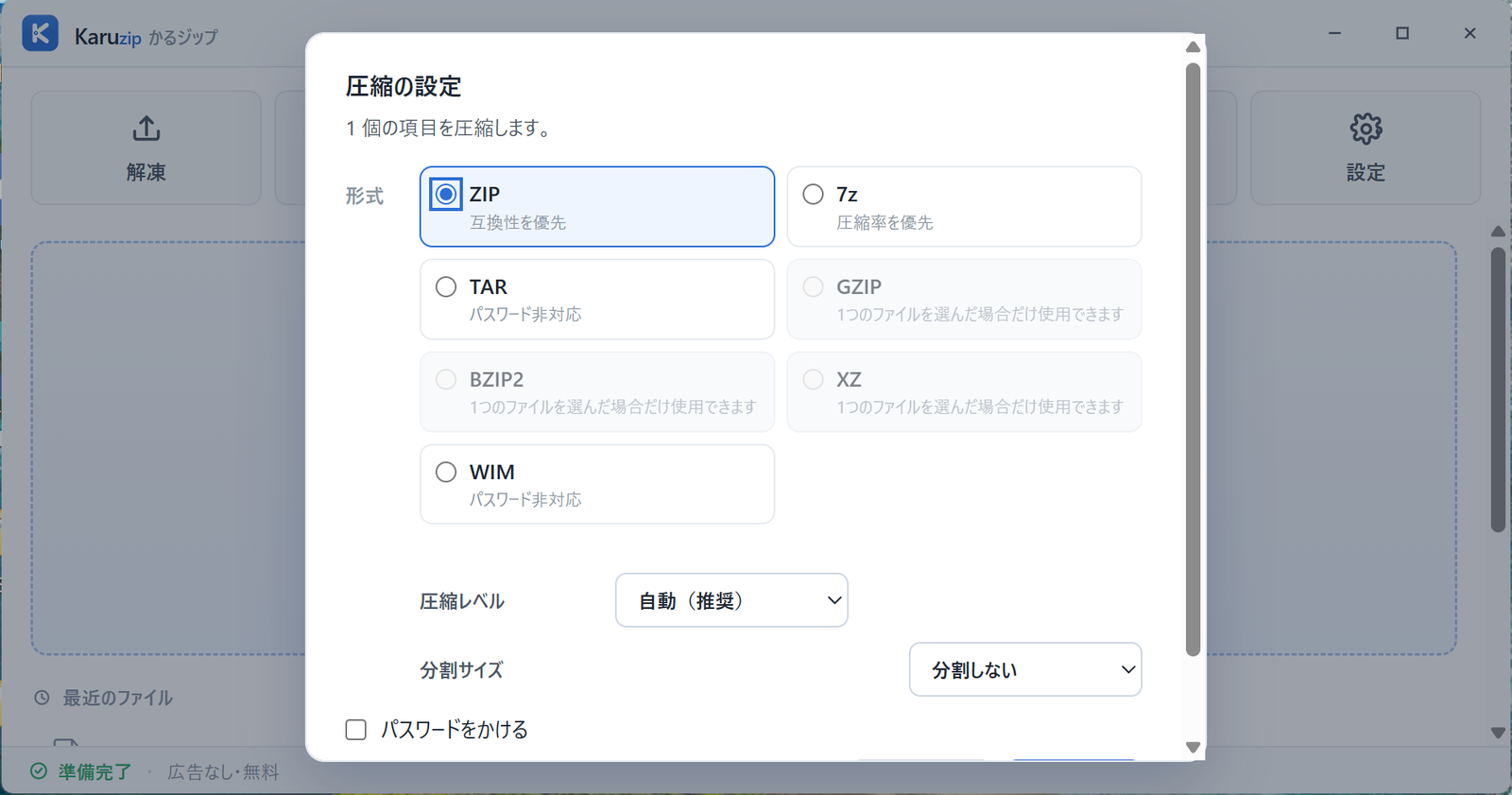Click the disabled BZIP2 format option
Image resolution: width=1512 pixels, height=795 pixels.
597,392
